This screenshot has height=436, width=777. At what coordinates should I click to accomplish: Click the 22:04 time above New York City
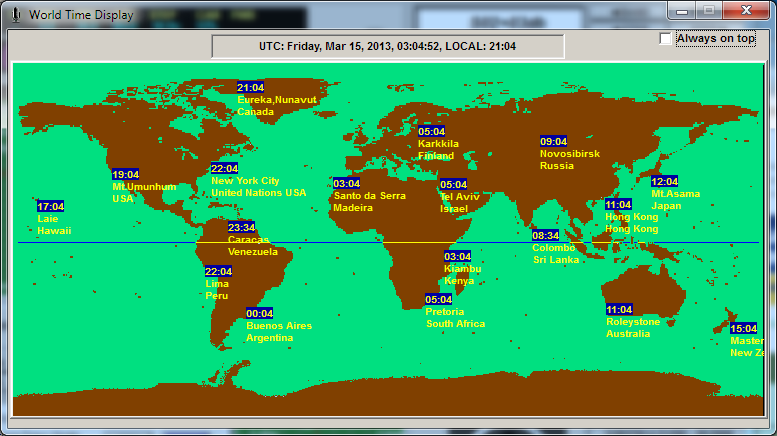(224, 168)
